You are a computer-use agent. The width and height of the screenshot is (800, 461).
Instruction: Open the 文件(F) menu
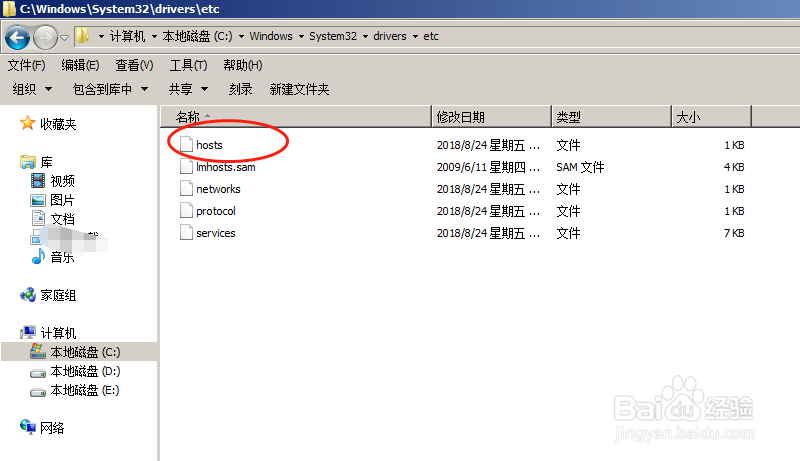[27, 65]
